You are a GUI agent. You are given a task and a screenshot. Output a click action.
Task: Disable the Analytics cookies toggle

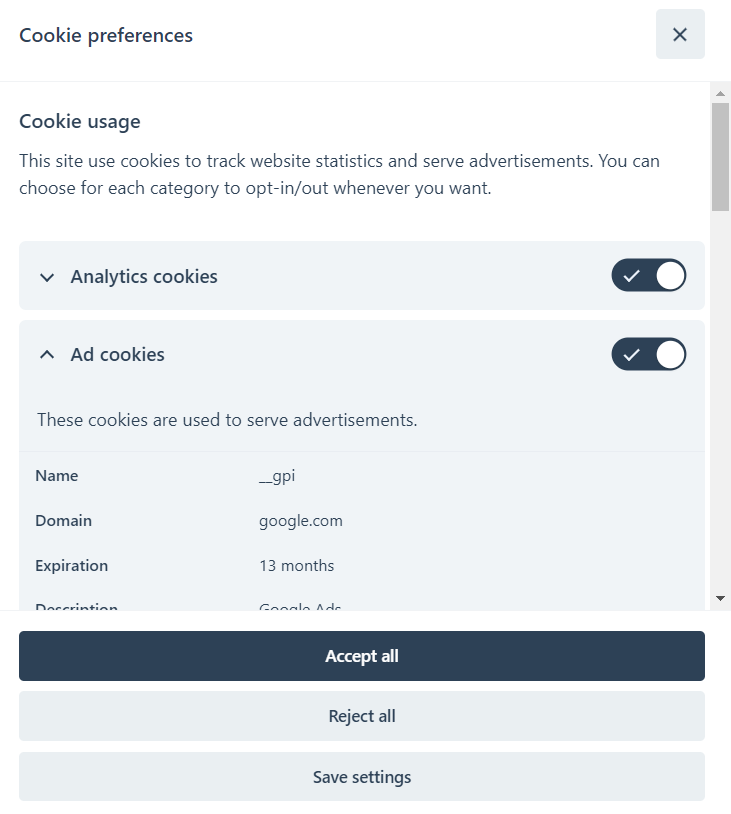point(649,276)
